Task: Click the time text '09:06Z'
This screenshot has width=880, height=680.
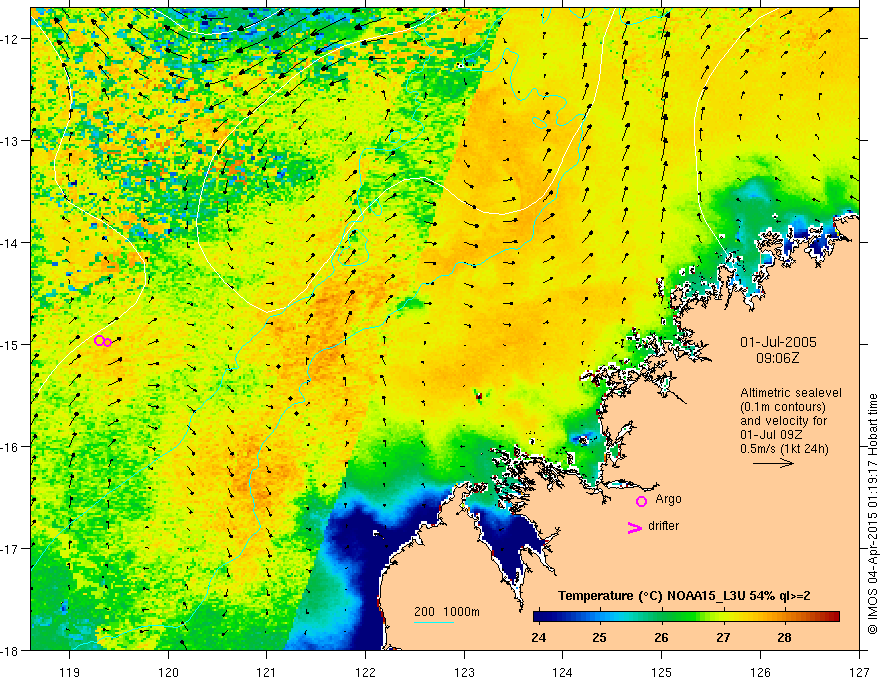Action: (777, 358)
